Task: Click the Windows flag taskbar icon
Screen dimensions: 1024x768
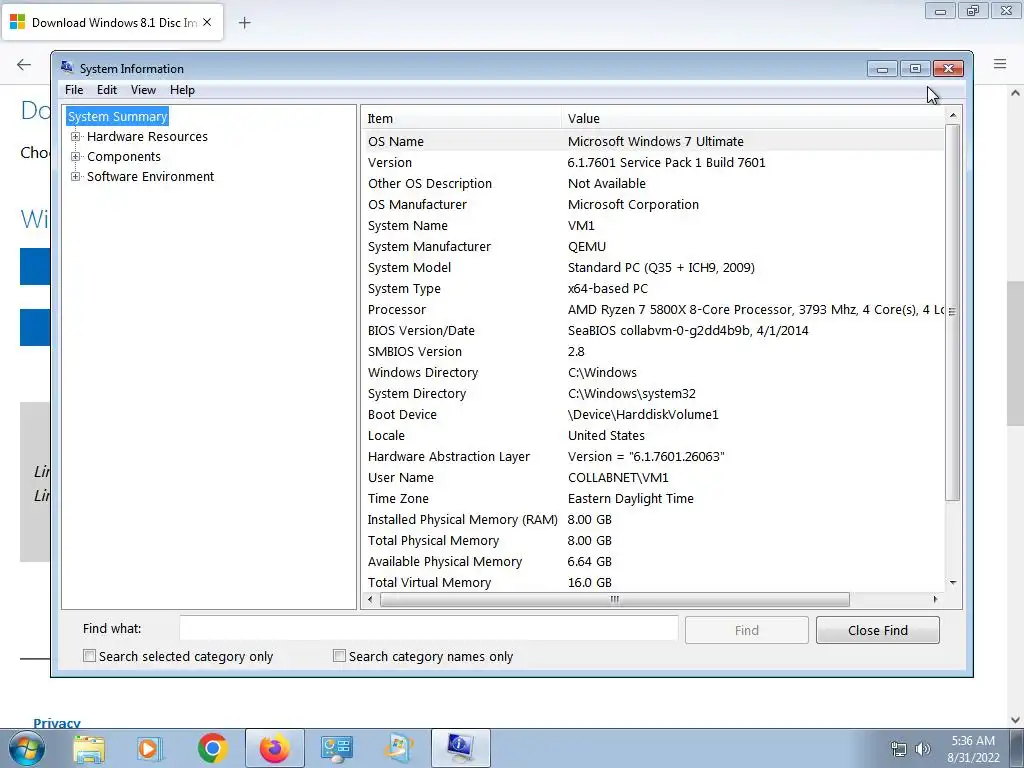Action: point(398,749)
